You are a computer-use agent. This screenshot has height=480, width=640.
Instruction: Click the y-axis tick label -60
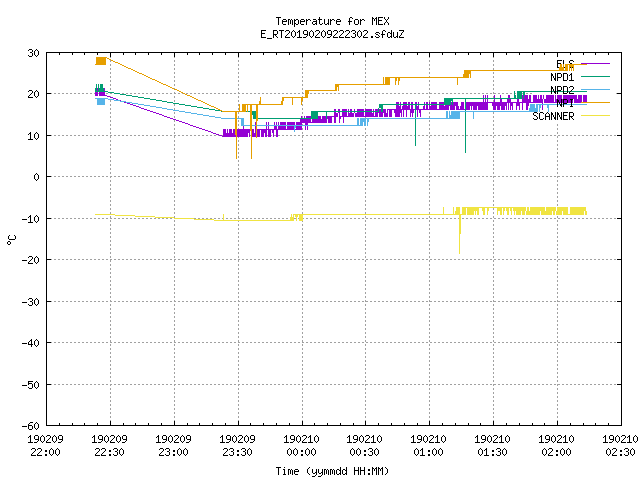point(31,426)
